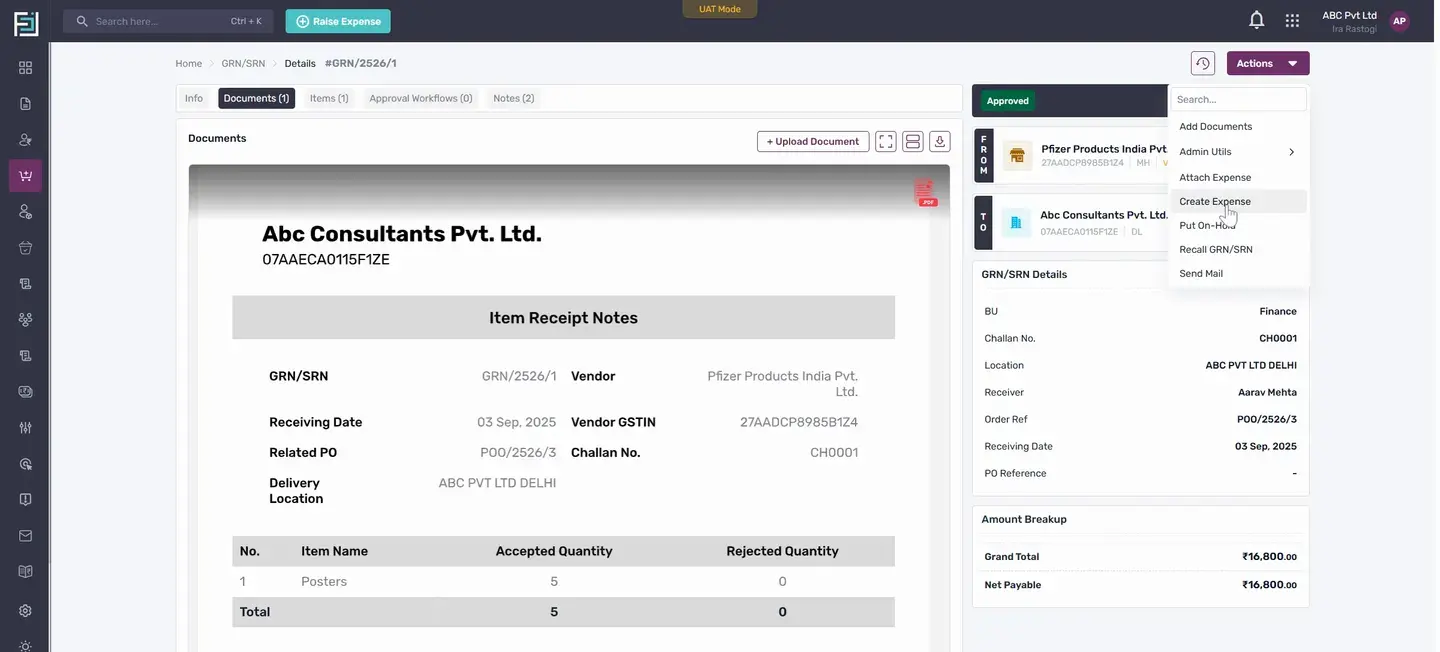Open the envelope mail icon in sidebar
Screen dimensions: 1440x652
click(x=25, y=536)
